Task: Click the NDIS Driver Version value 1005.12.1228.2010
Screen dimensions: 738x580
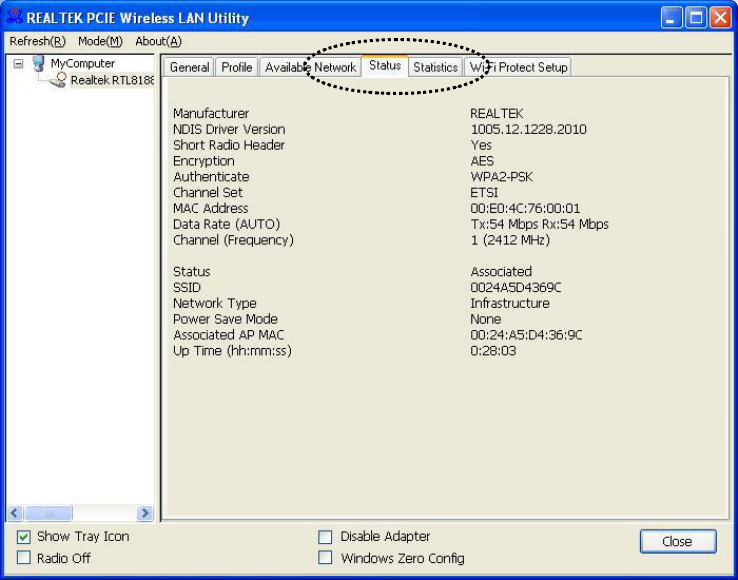Action: coord(529,129)
